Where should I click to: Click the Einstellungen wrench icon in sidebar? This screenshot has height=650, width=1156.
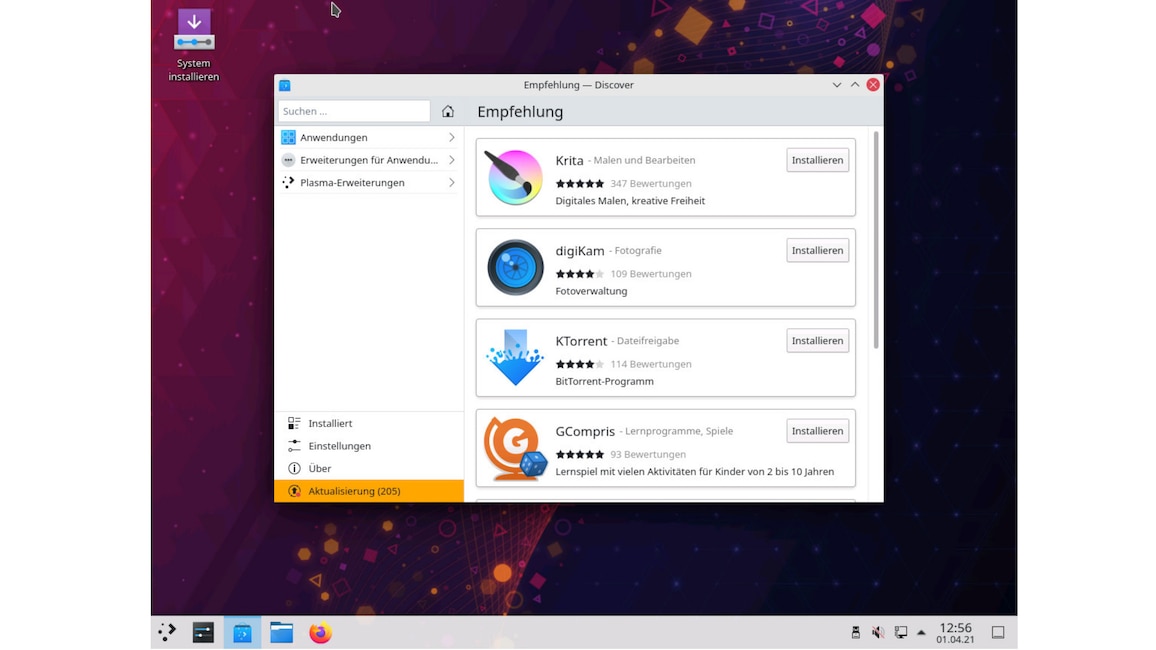pyautogui.click(x=288, y=445)
